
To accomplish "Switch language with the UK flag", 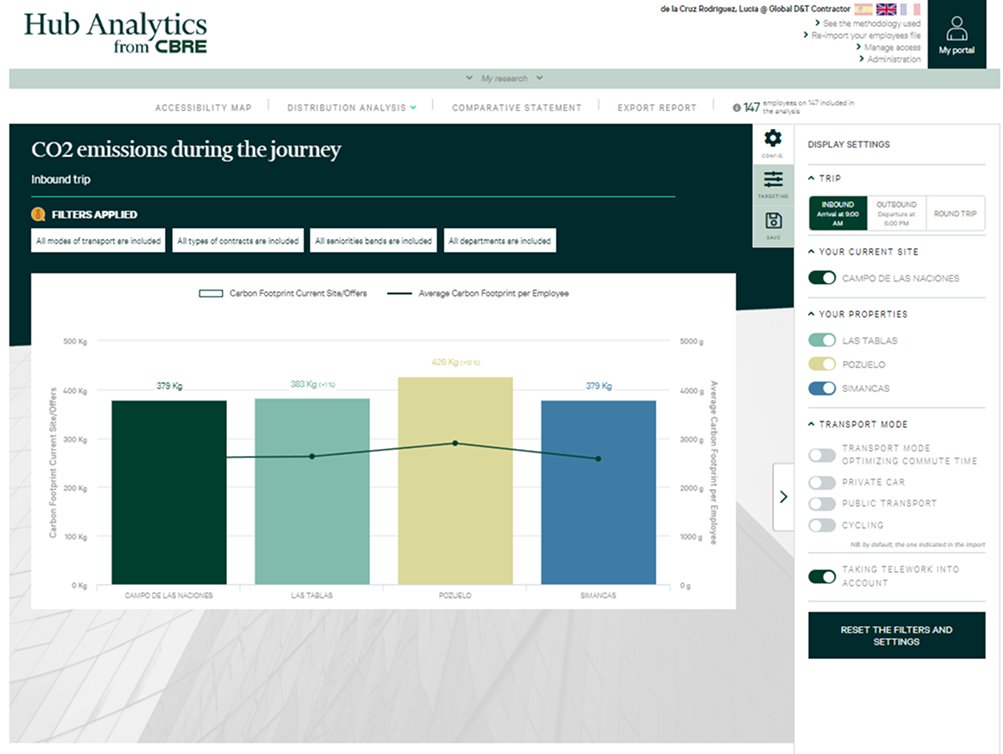I will [x=886, y=9].
